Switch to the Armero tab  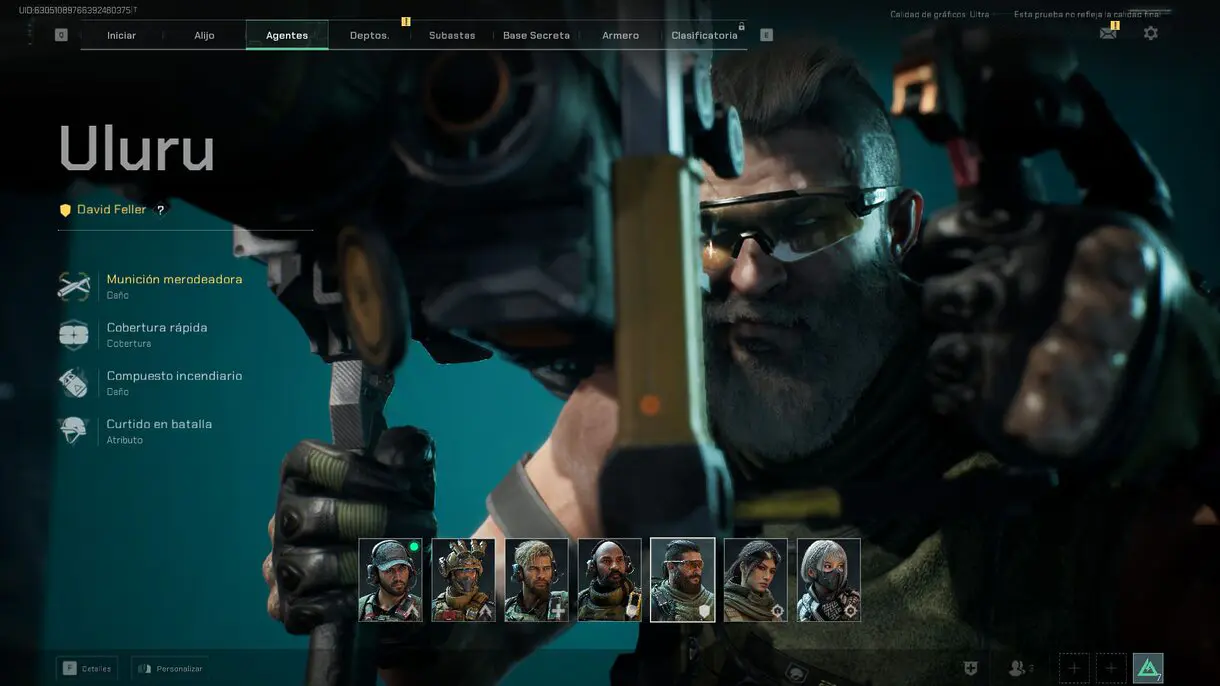pyautogui.click(x=620, y=35)
